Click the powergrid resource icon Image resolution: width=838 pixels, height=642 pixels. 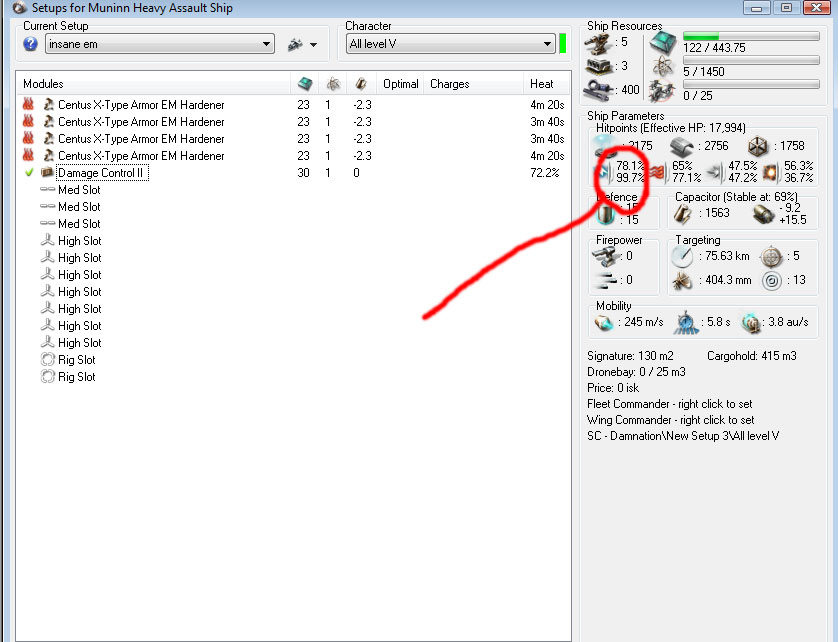662,66
